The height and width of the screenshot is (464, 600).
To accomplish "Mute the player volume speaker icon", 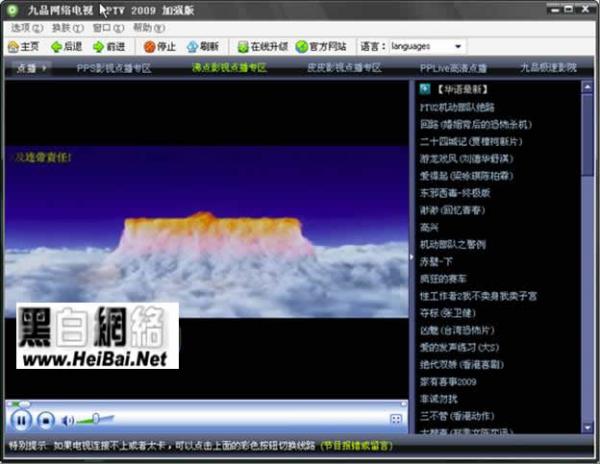I will [x=68, y=420].
